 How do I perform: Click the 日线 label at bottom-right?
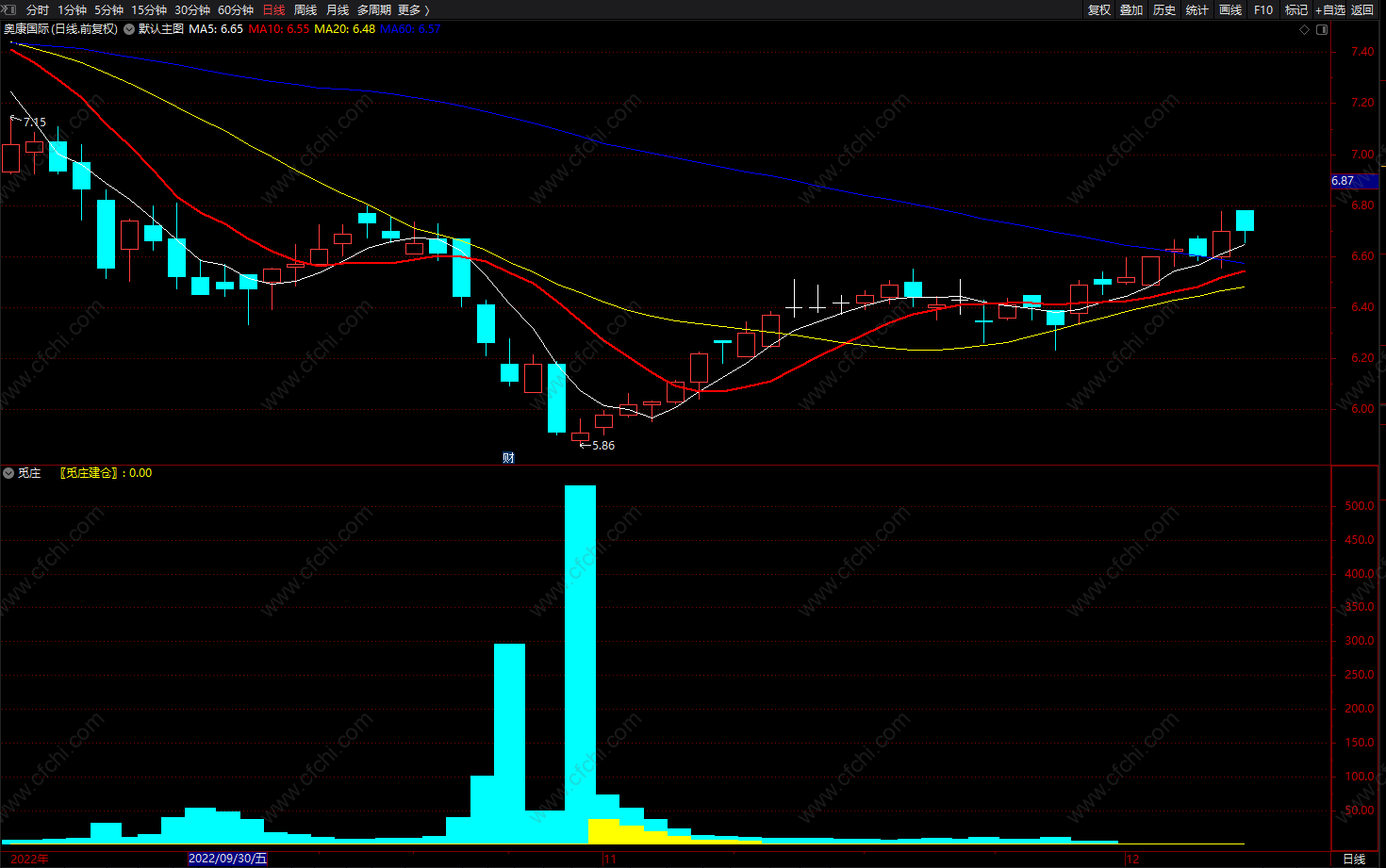[x=1354, y=859]
